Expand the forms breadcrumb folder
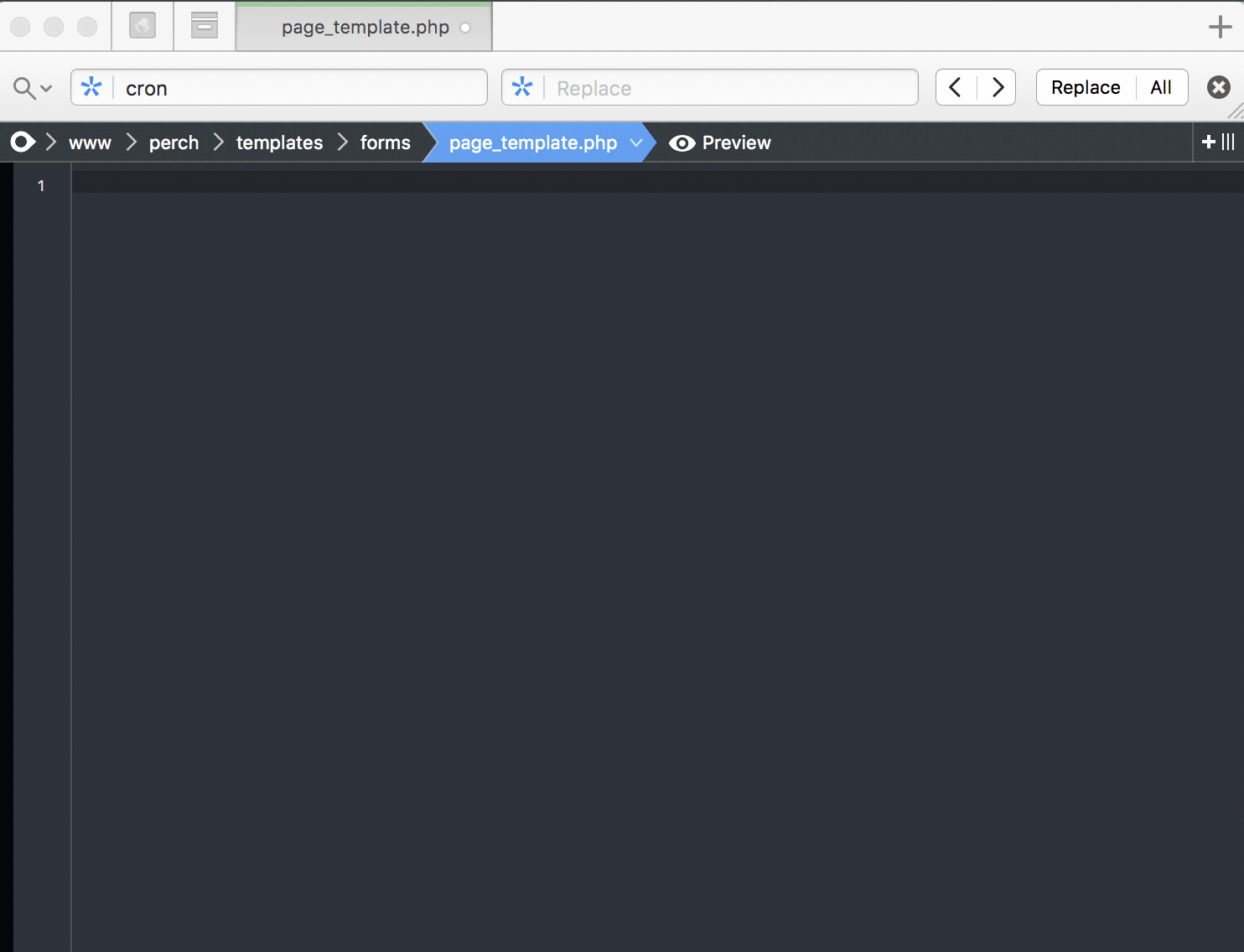The image size is (1244, 952). [x=384, y=142]
